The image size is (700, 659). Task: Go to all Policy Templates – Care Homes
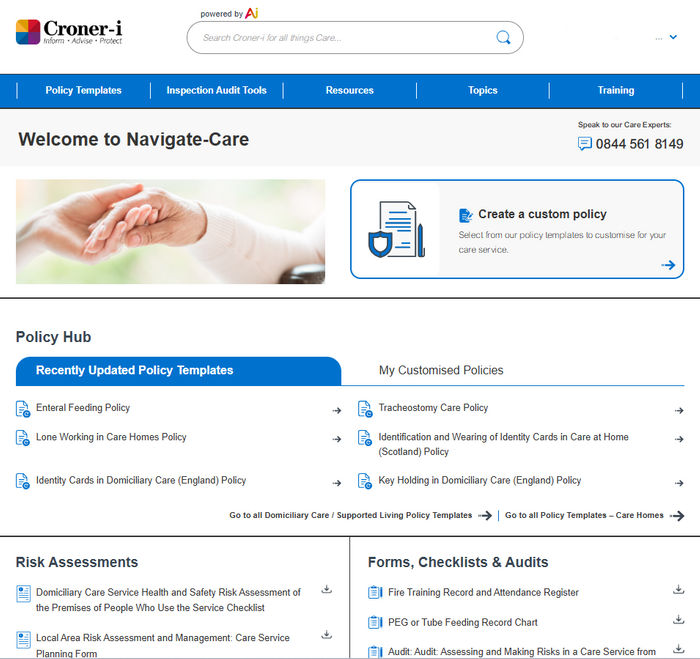pyautogui.click(x=584, y=516)
